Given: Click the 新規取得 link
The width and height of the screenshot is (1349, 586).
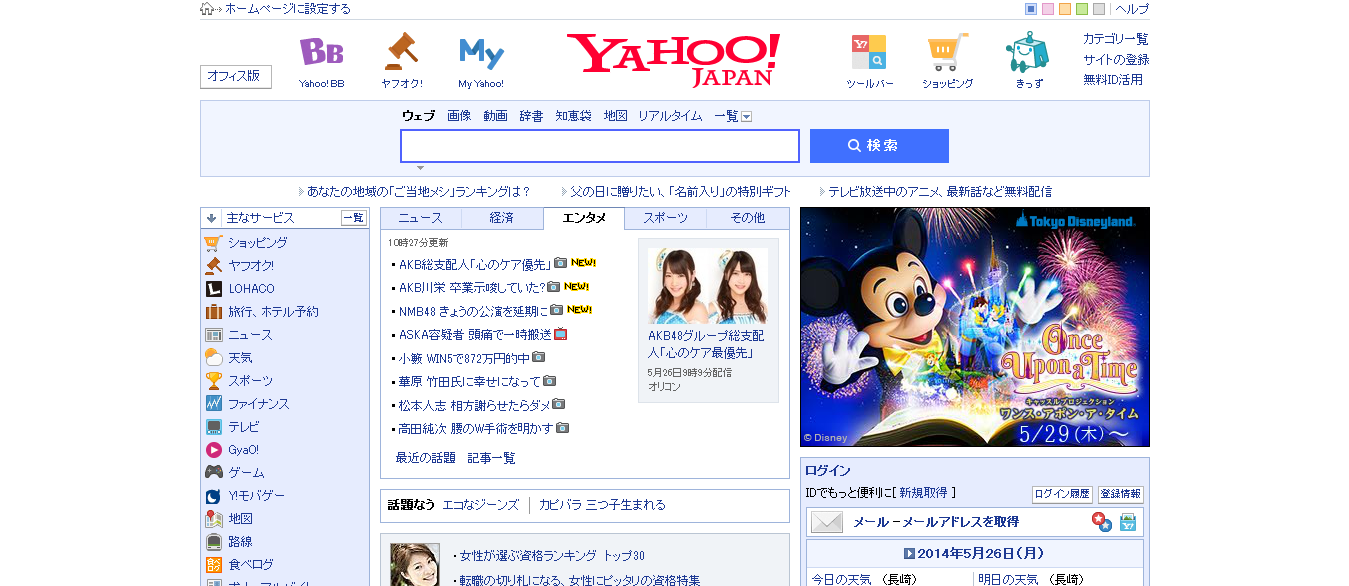Looking at the screenshot, I should coord(923,493).
